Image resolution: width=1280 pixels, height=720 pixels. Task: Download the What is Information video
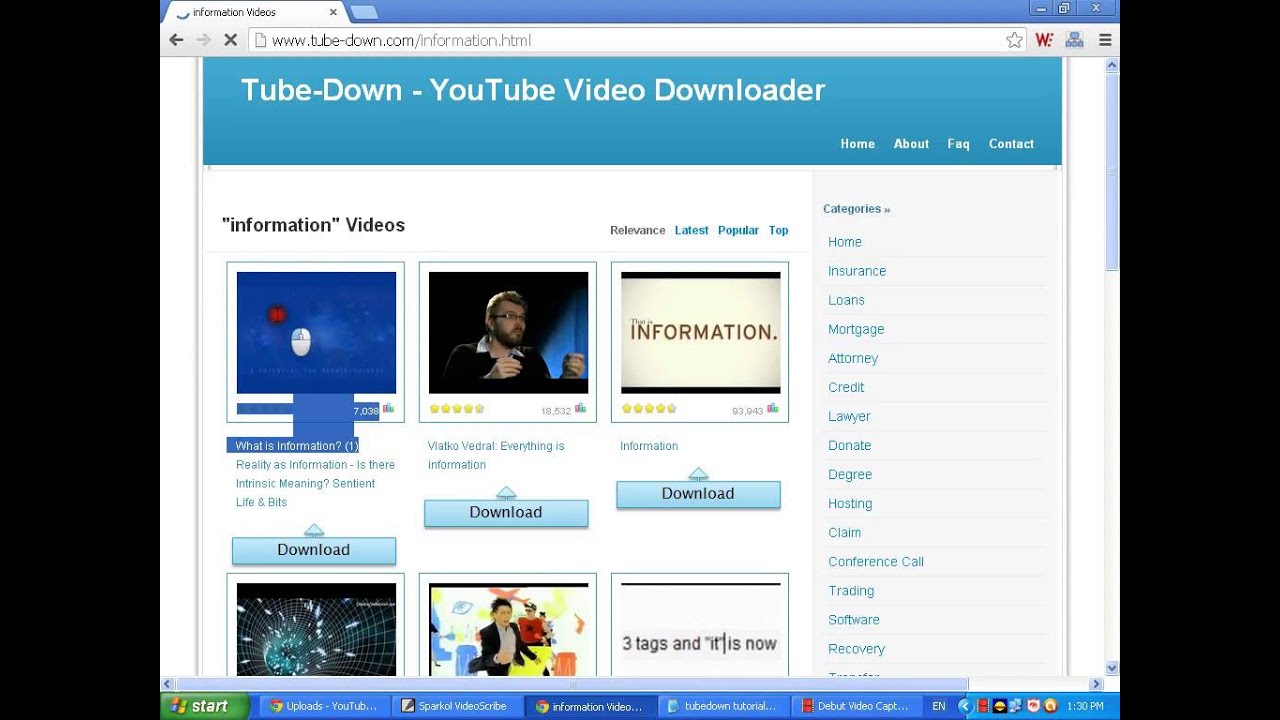314,550
